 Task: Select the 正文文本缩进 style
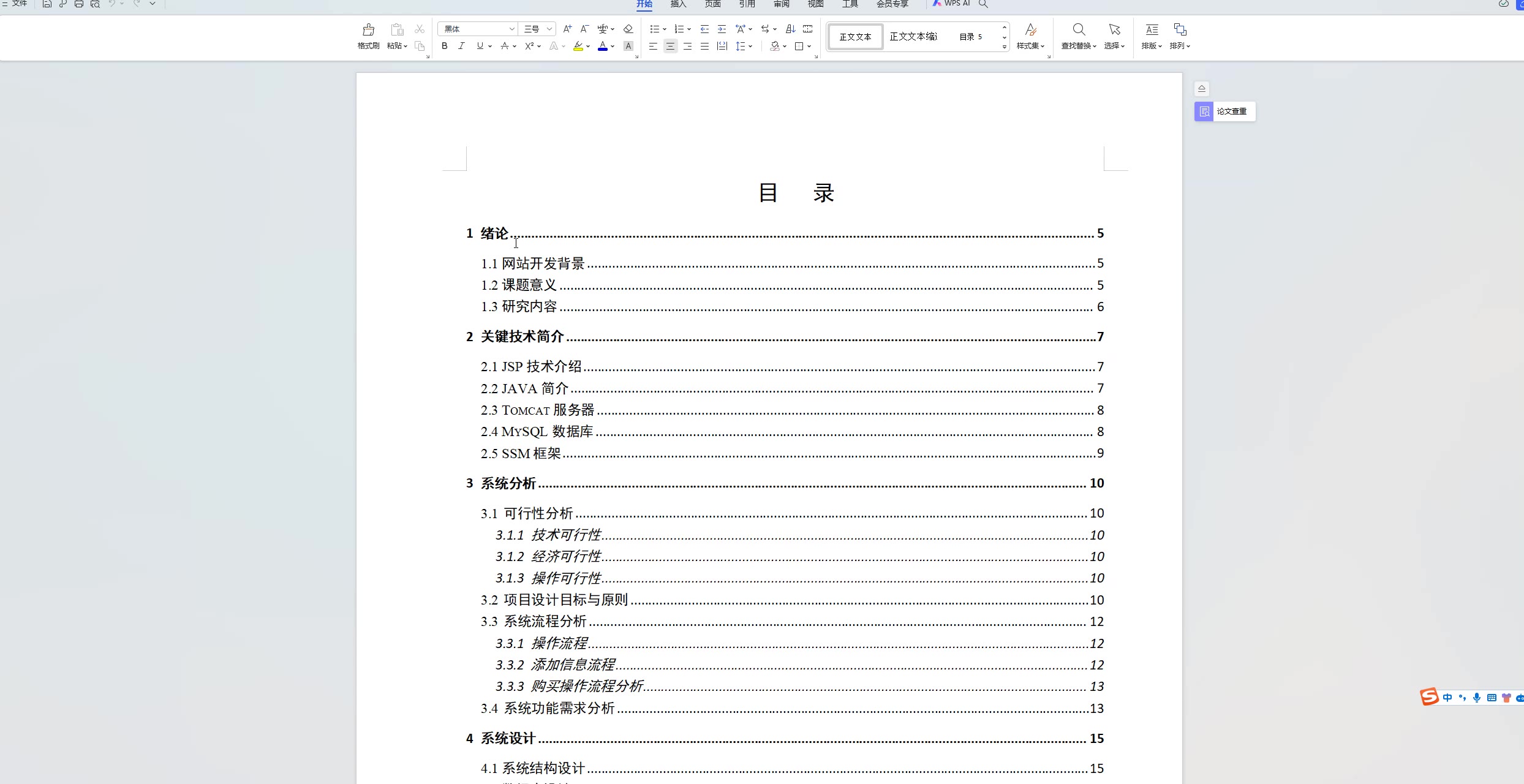click(x=913, y=37)
